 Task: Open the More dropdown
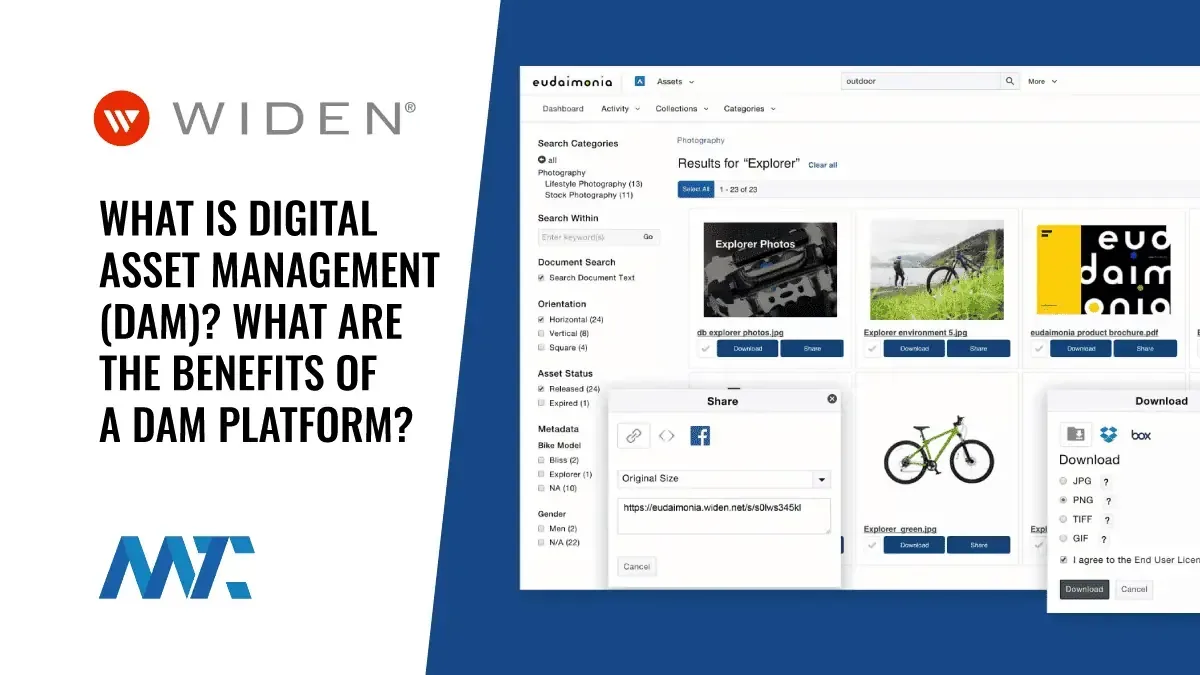click(x=1042, y=82)
